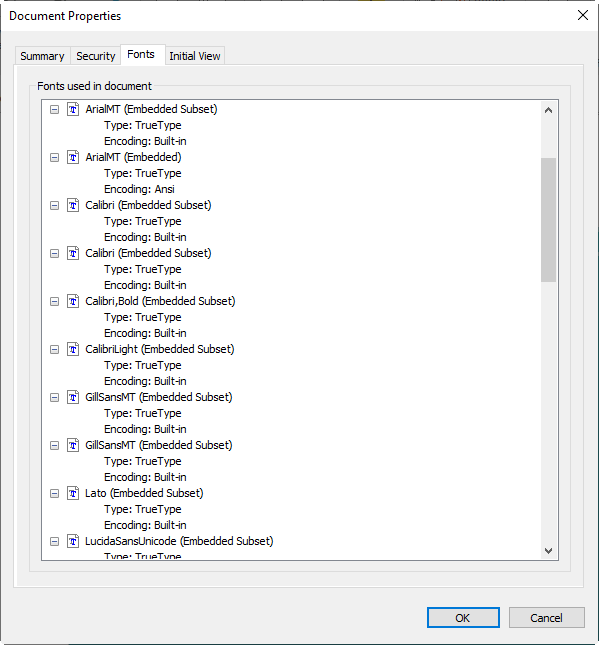The image size is (599, 645).
Task: Click the font icon next to LucidaSansUnicode
Action: tap(73, 542)
